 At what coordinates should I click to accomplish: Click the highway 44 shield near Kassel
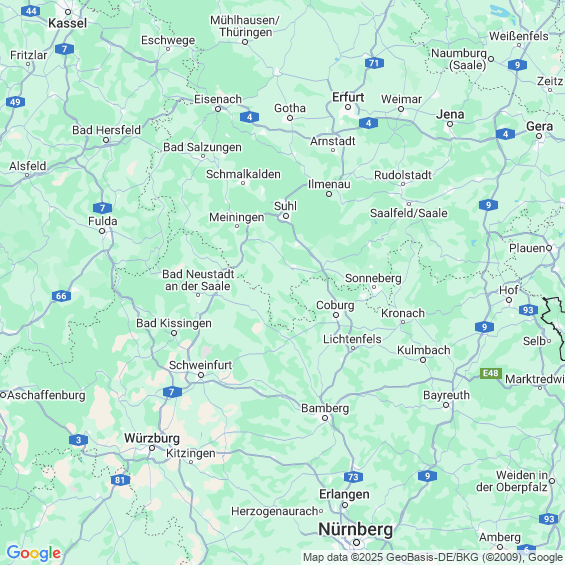[x=31, y=11]
